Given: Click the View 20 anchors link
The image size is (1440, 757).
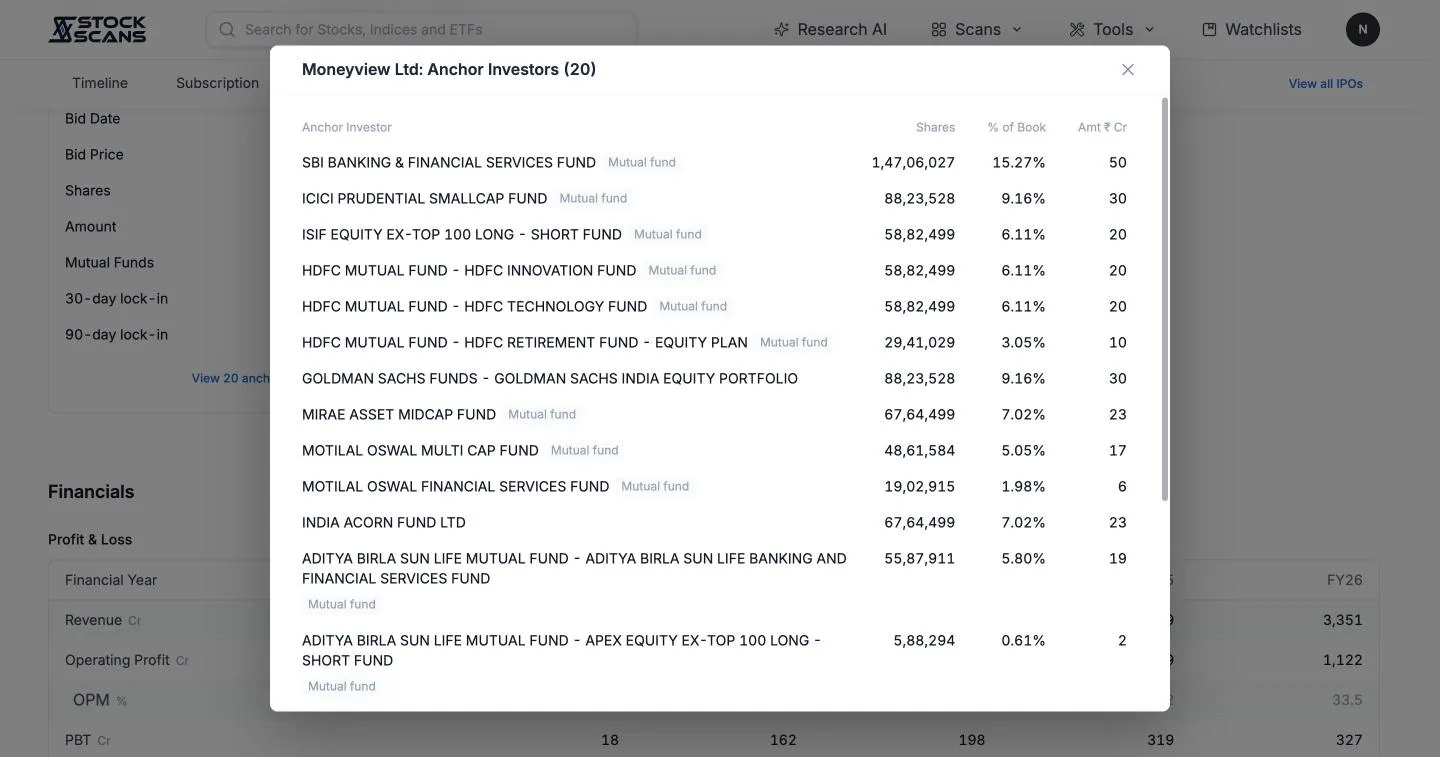Looking at the screenshot, I should coord(231,379).
